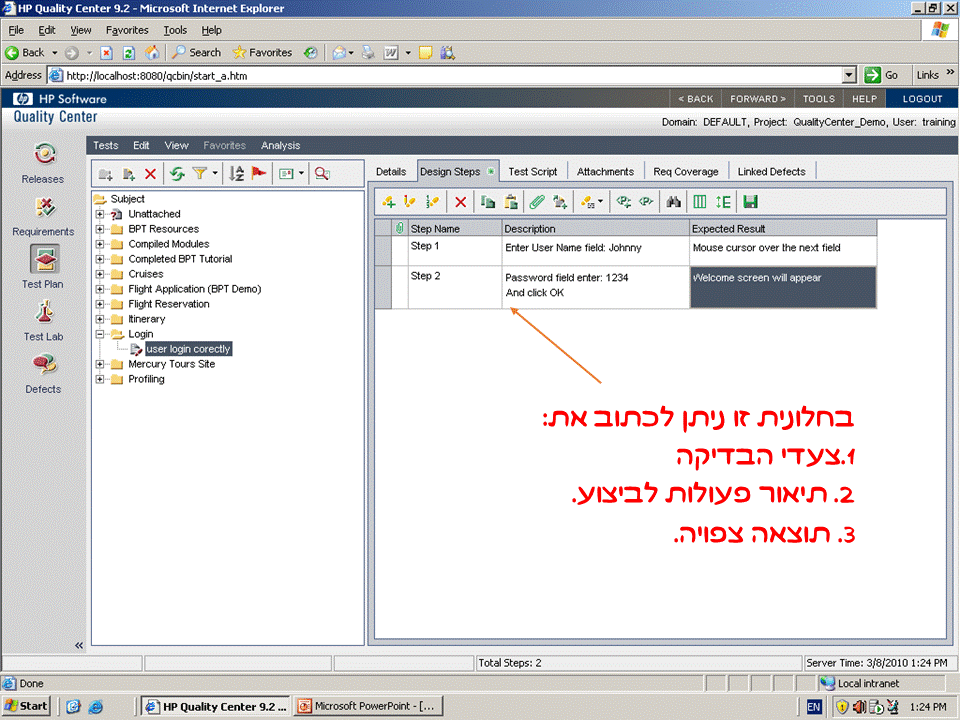Switch to Microsoft PowerPoint taskbar button
960x720 pixels.
pyautogui.click(x=367, y=706)
